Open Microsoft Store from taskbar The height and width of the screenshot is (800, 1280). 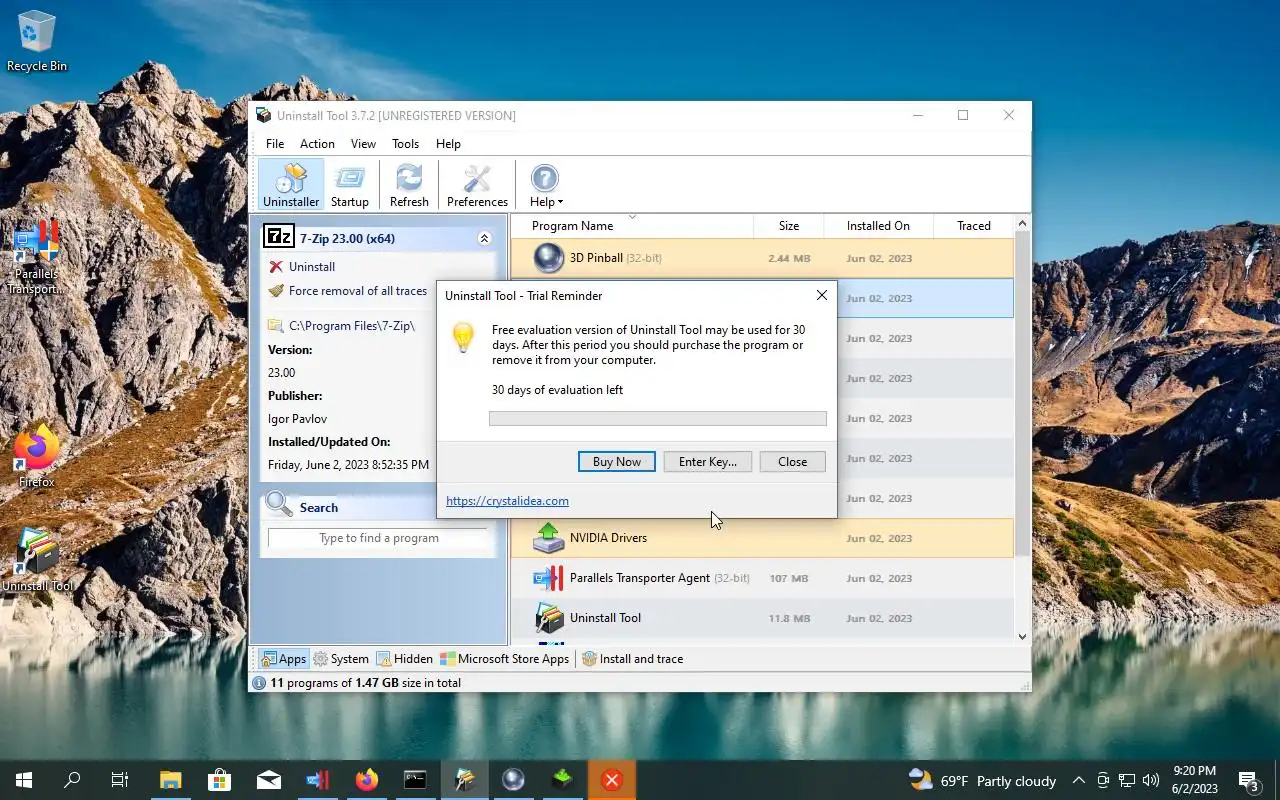click(x=219, y=780)
